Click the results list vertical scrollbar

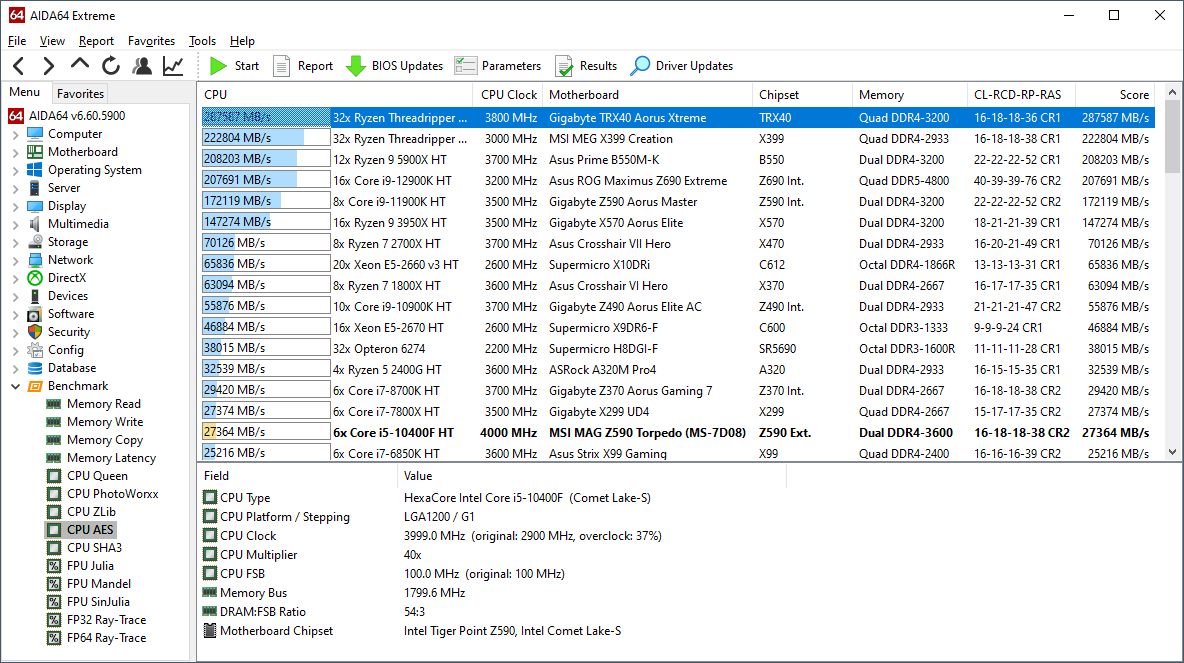1173,300
